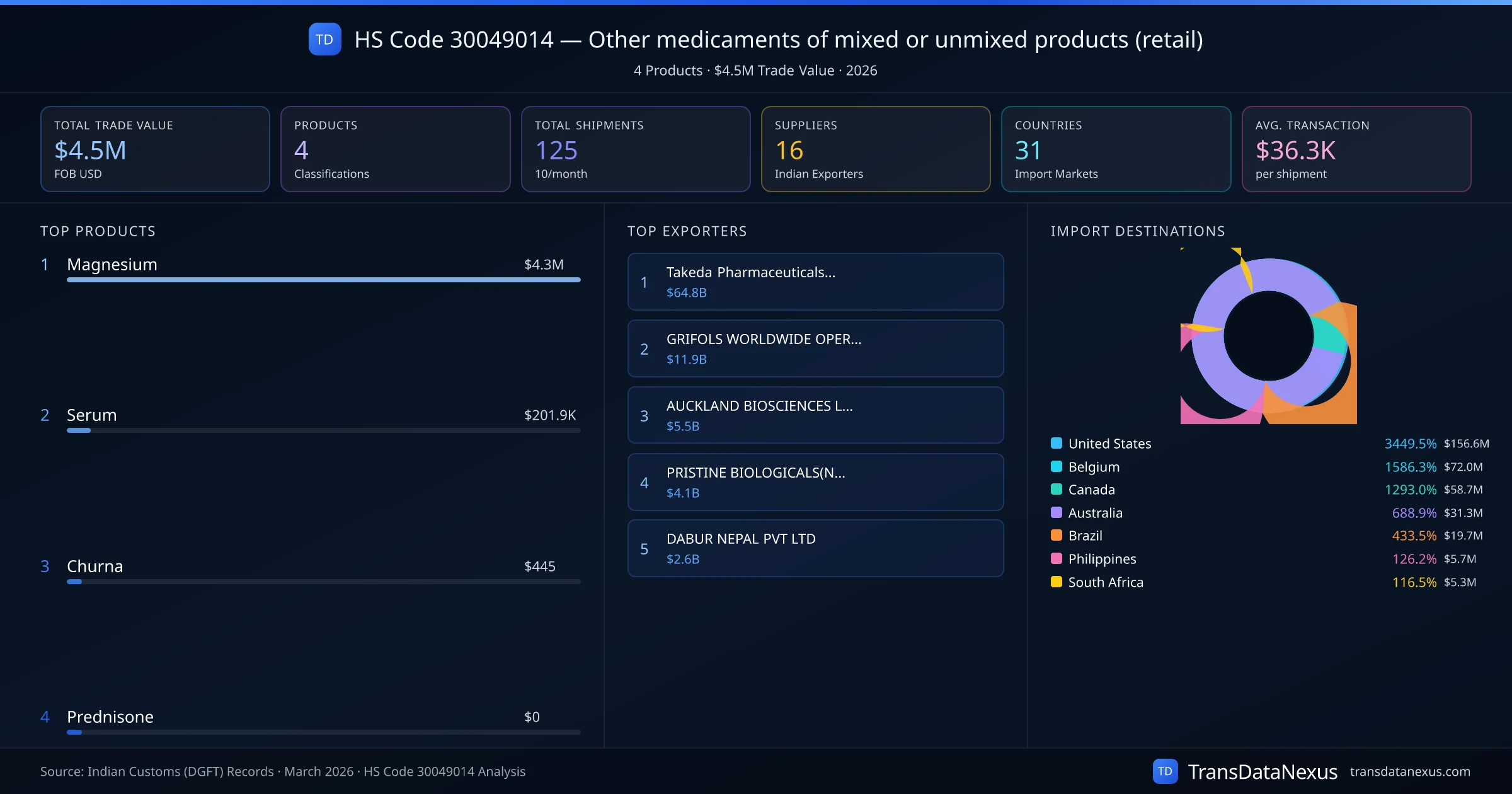Click the TransDataNexus logo icon in footer
The height and width of the screenshot is (794, 1512).
1166,771
